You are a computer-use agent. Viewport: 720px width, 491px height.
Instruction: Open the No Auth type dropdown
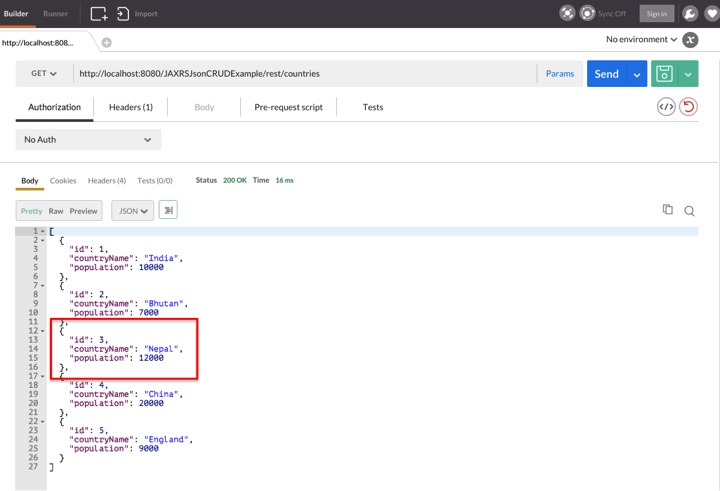[88, 140]
